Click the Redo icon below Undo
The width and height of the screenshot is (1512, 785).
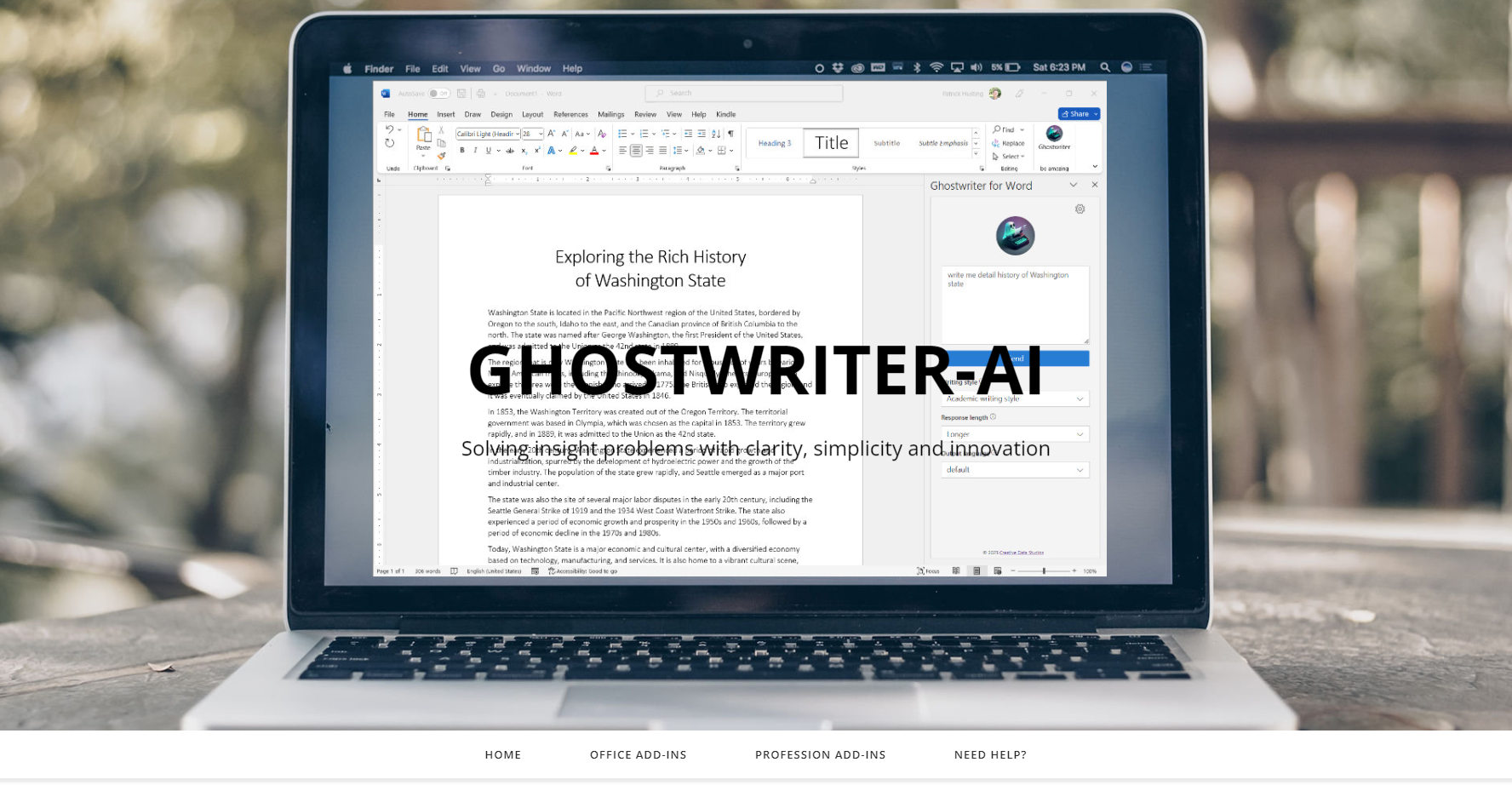coord(390,143)
